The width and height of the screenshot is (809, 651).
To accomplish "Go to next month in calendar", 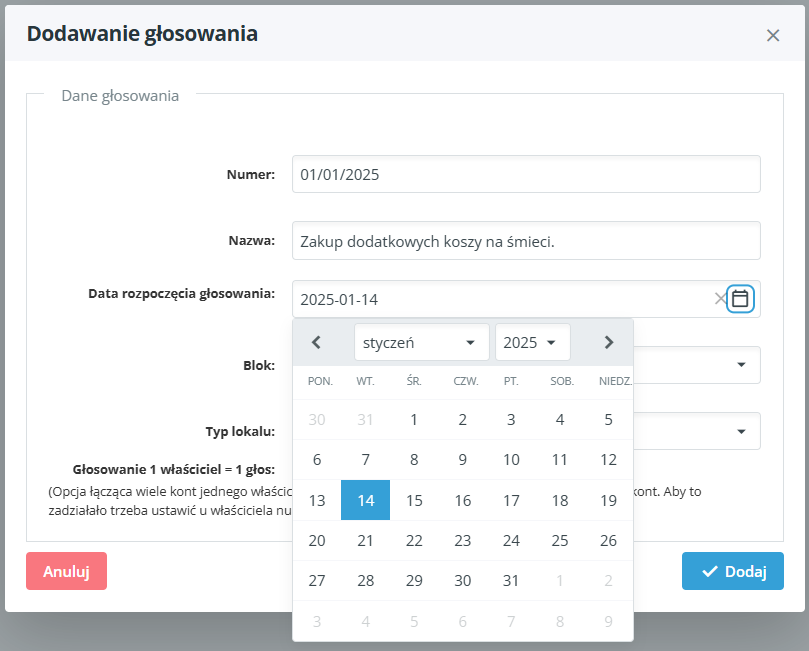I will click(609, 342).
